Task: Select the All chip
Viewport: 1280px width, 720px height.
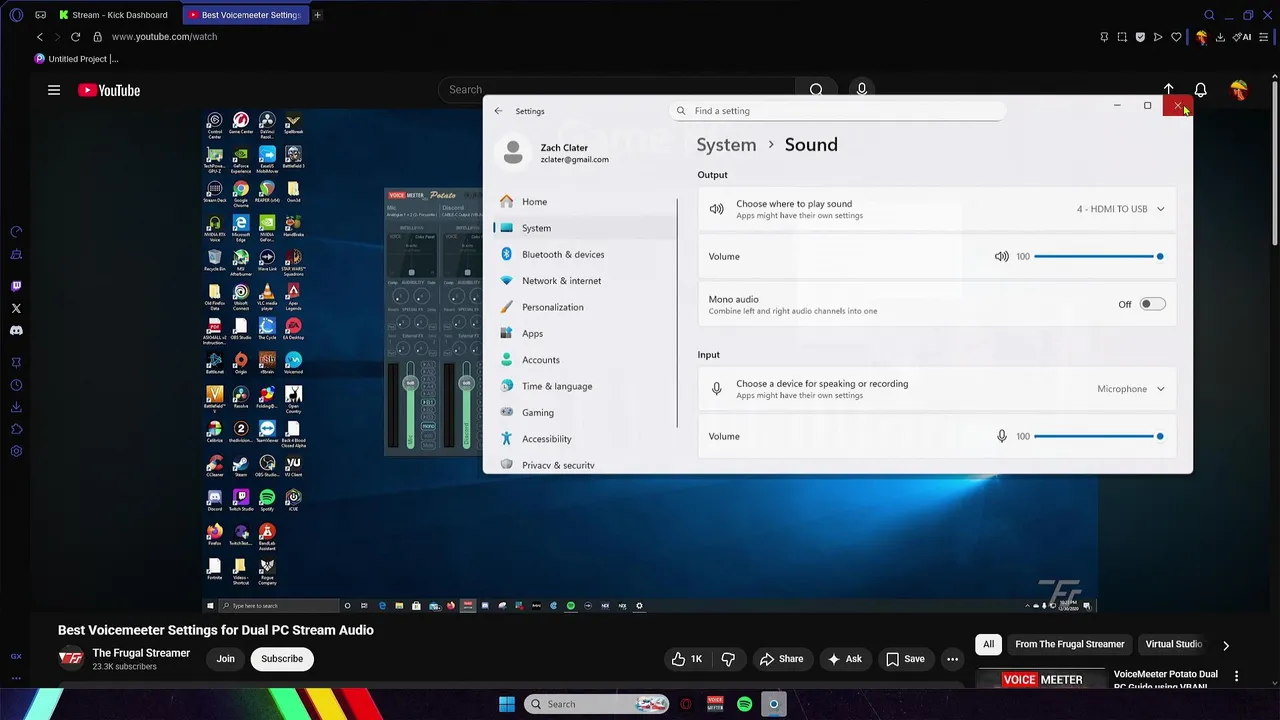Action: [989, 645]
